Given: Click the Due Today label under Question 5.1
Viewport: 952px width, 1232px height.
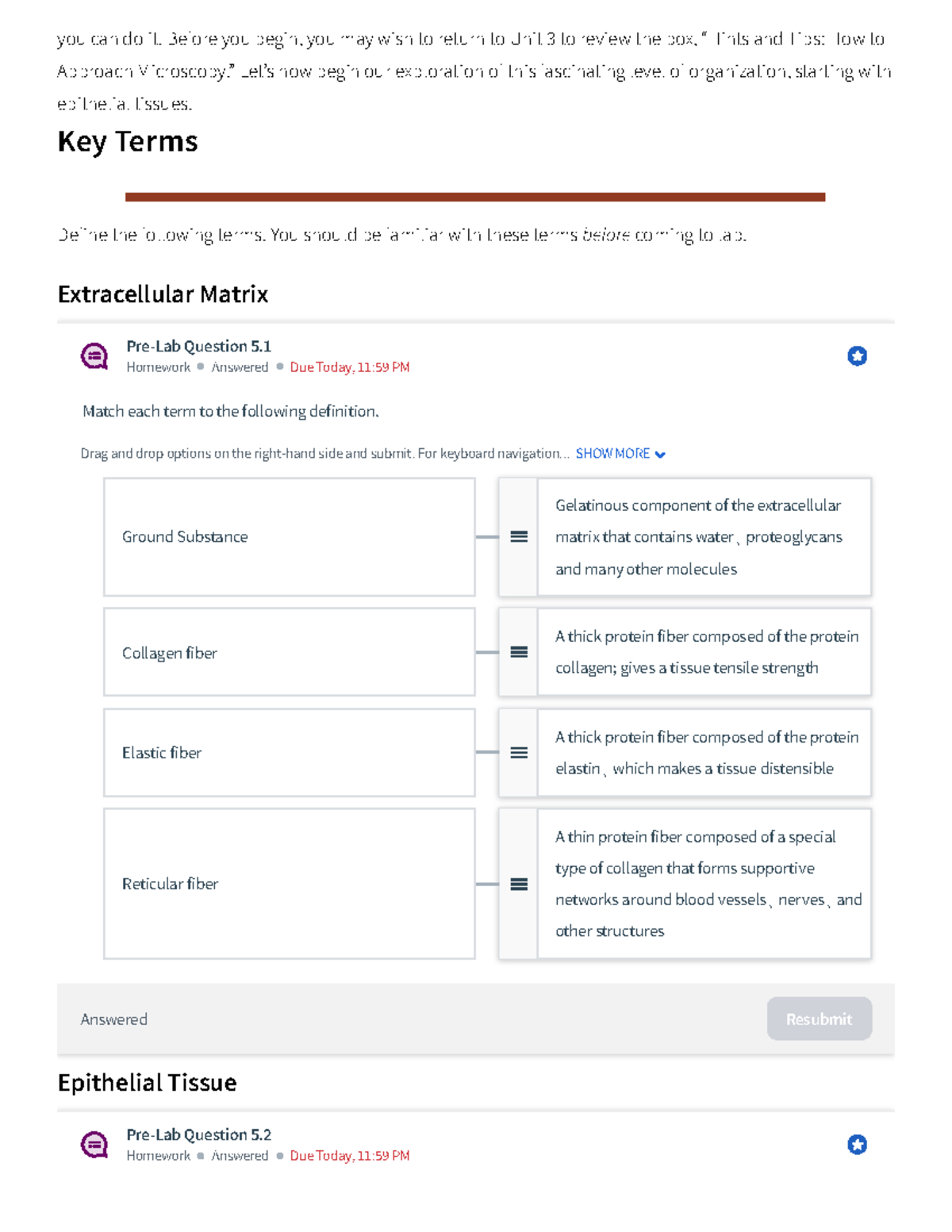Looking at the screenshot, I should 349,367.
